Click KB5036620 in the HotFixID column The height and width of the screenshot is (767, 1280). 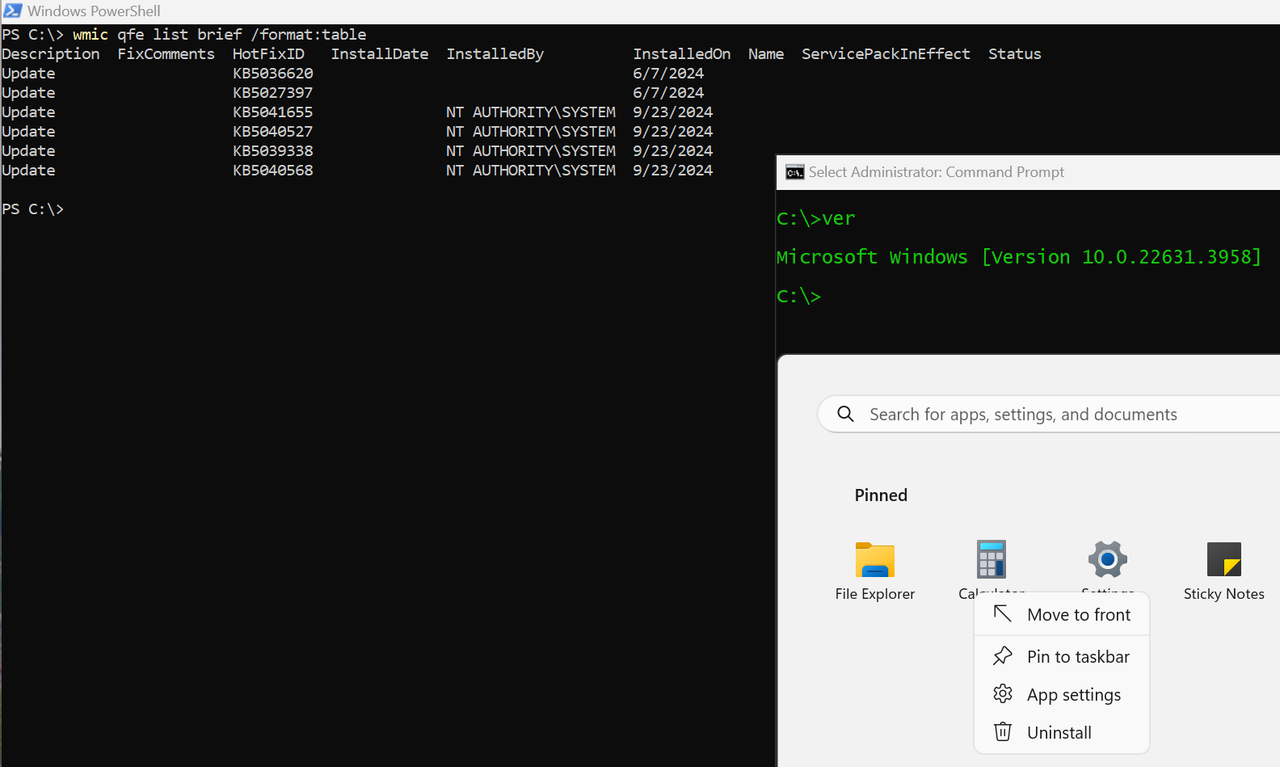tap(273, 73)
